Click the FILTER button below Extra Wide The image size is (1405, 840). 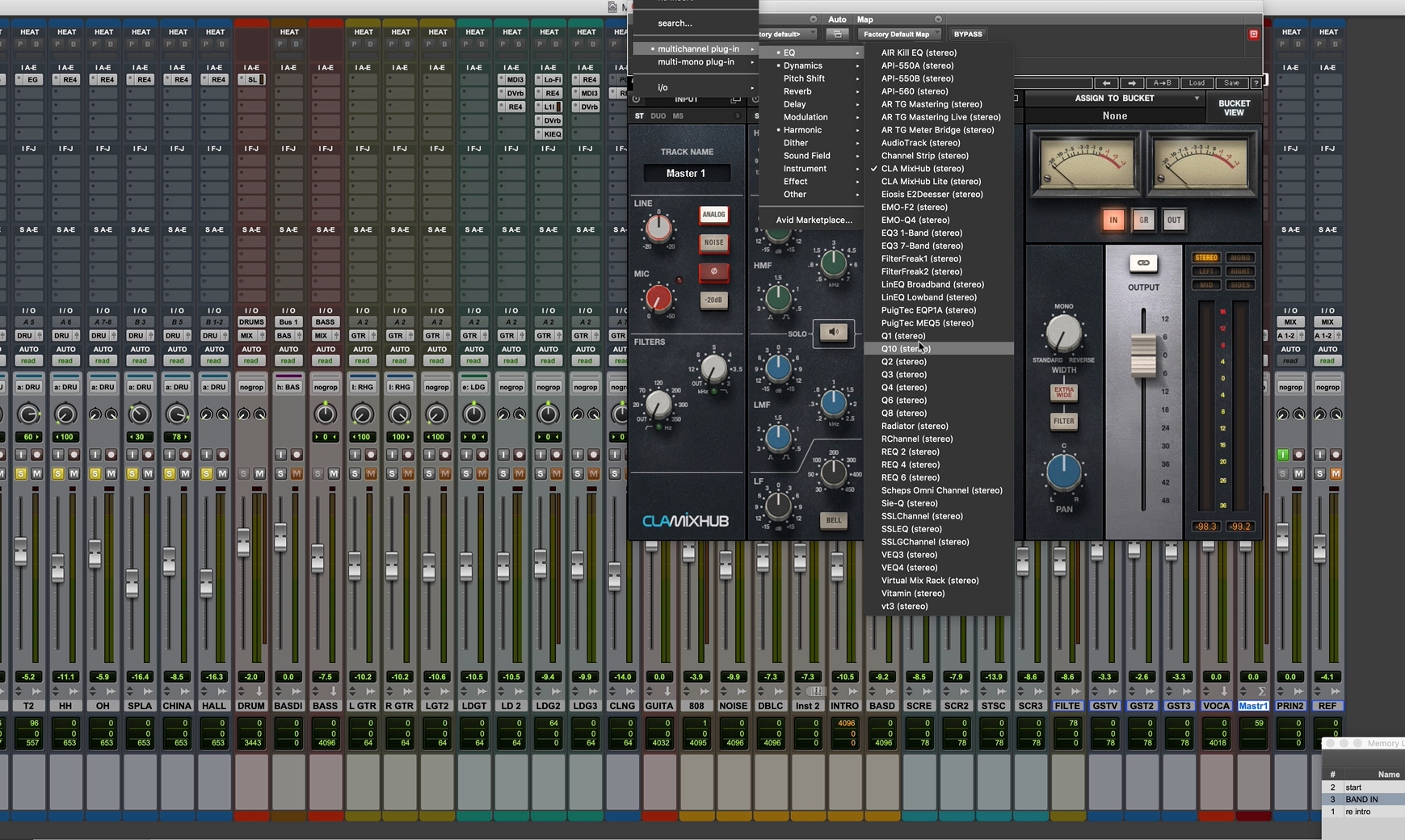tap(1063, 421)
